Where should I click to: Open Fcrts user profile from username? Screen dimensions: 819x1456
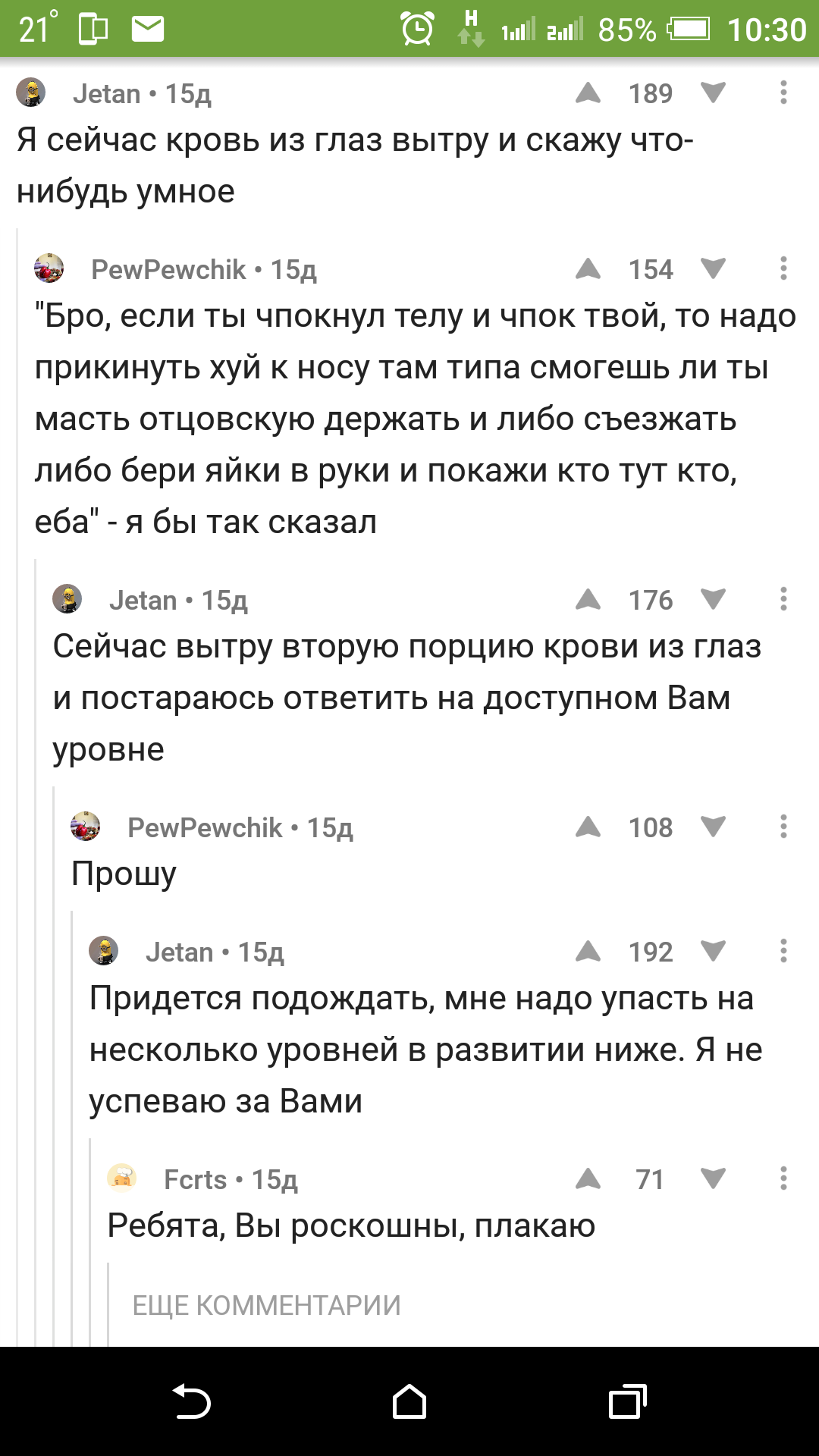pyautogui.click(x=196, y=1180)
